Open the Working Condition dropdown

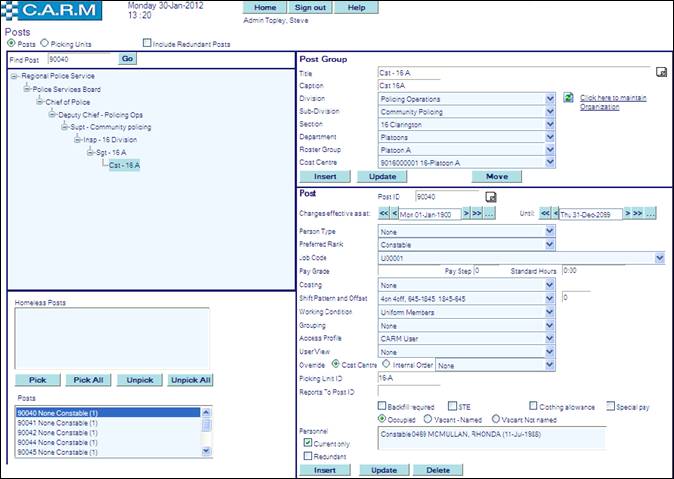tap(550, 312)
